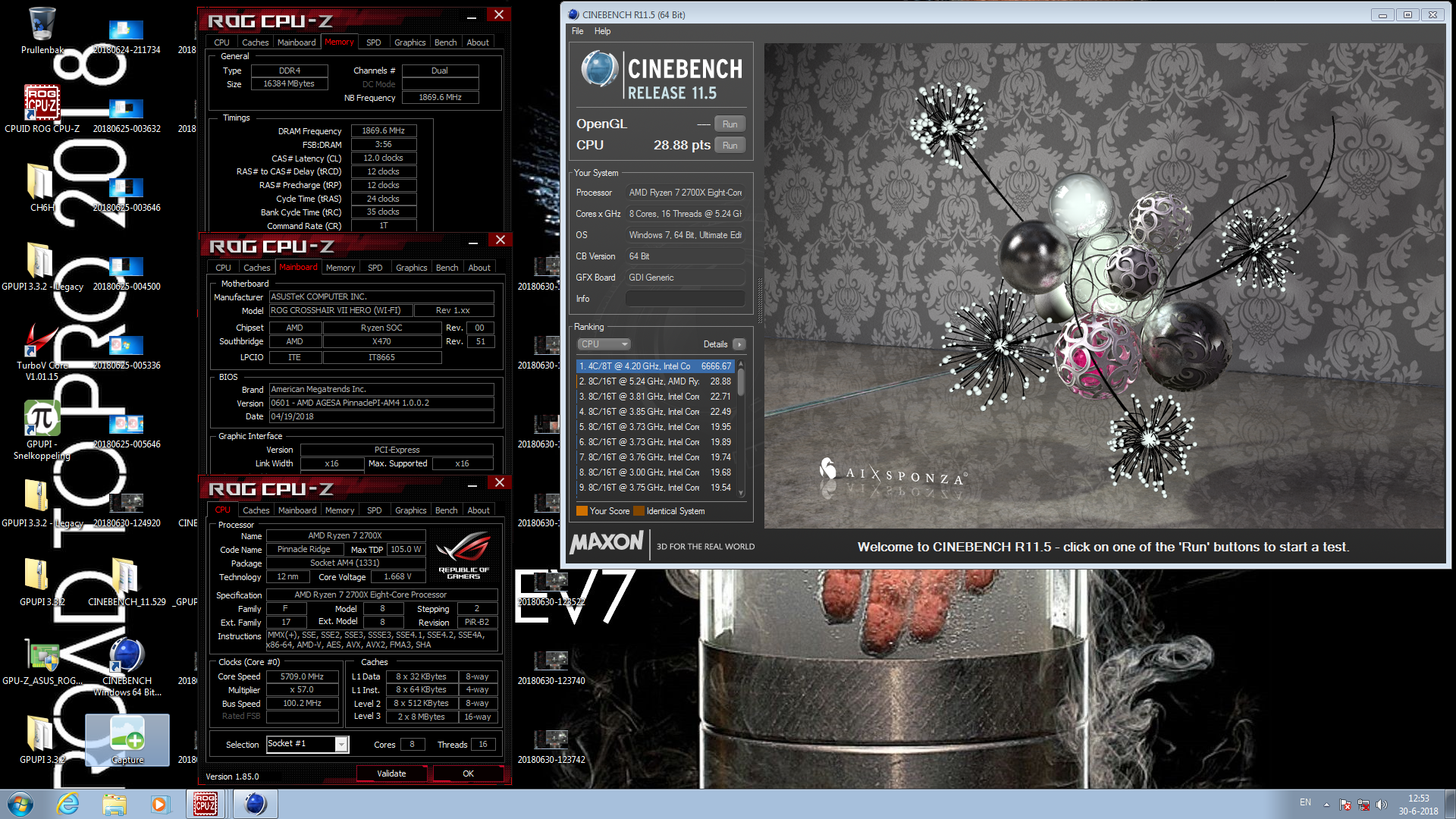Open screenshot file 20180630-123740
The height and width of the screenshot is (819, 1456).
(x=551, y=667)
